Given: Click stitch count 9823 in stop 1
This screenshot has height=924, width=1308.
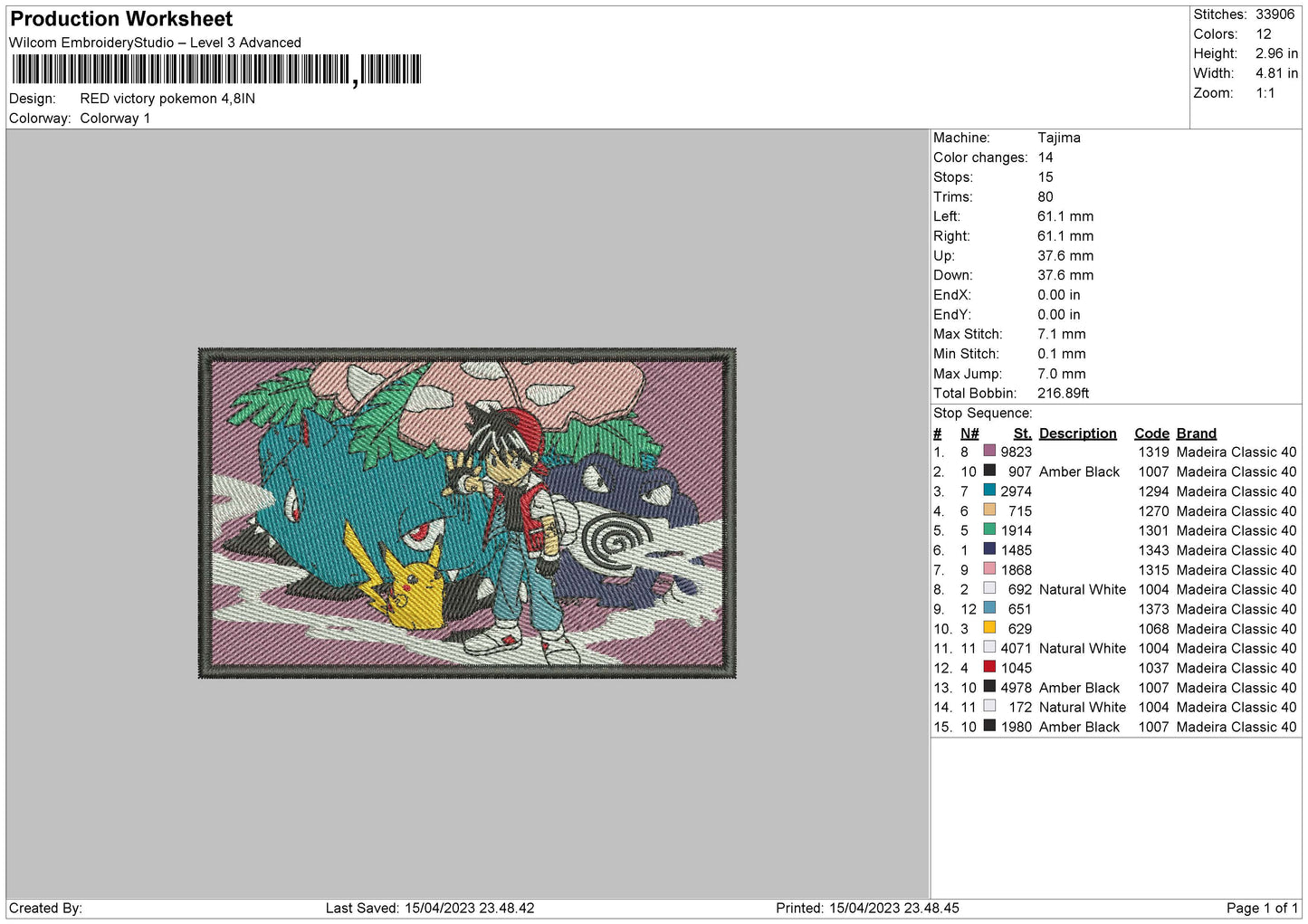Looking at the screenshot, I should 1017,452.
